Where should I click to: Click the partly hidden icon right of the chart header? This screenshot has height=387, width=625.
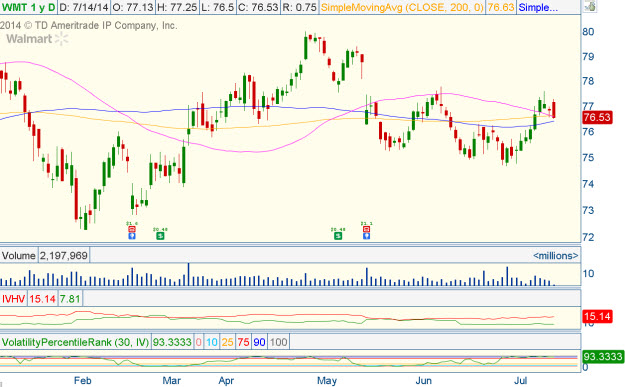591,6
